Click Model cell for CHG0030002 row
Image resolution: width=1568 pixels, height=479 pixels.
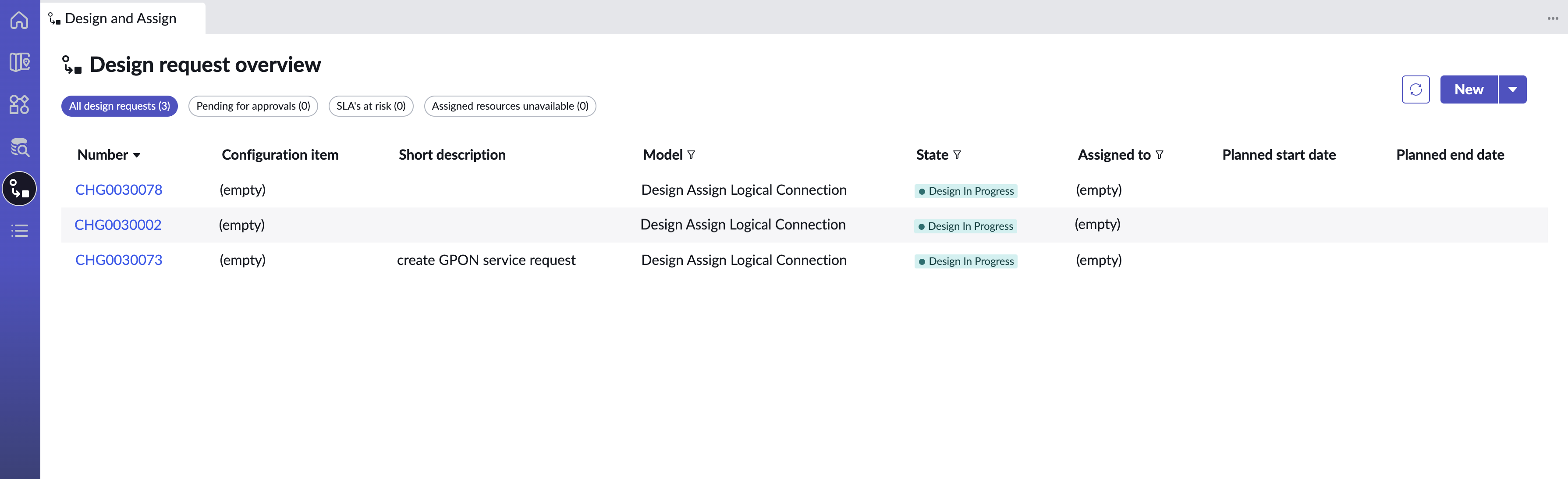pyautogui.click(x=743, y=225)
